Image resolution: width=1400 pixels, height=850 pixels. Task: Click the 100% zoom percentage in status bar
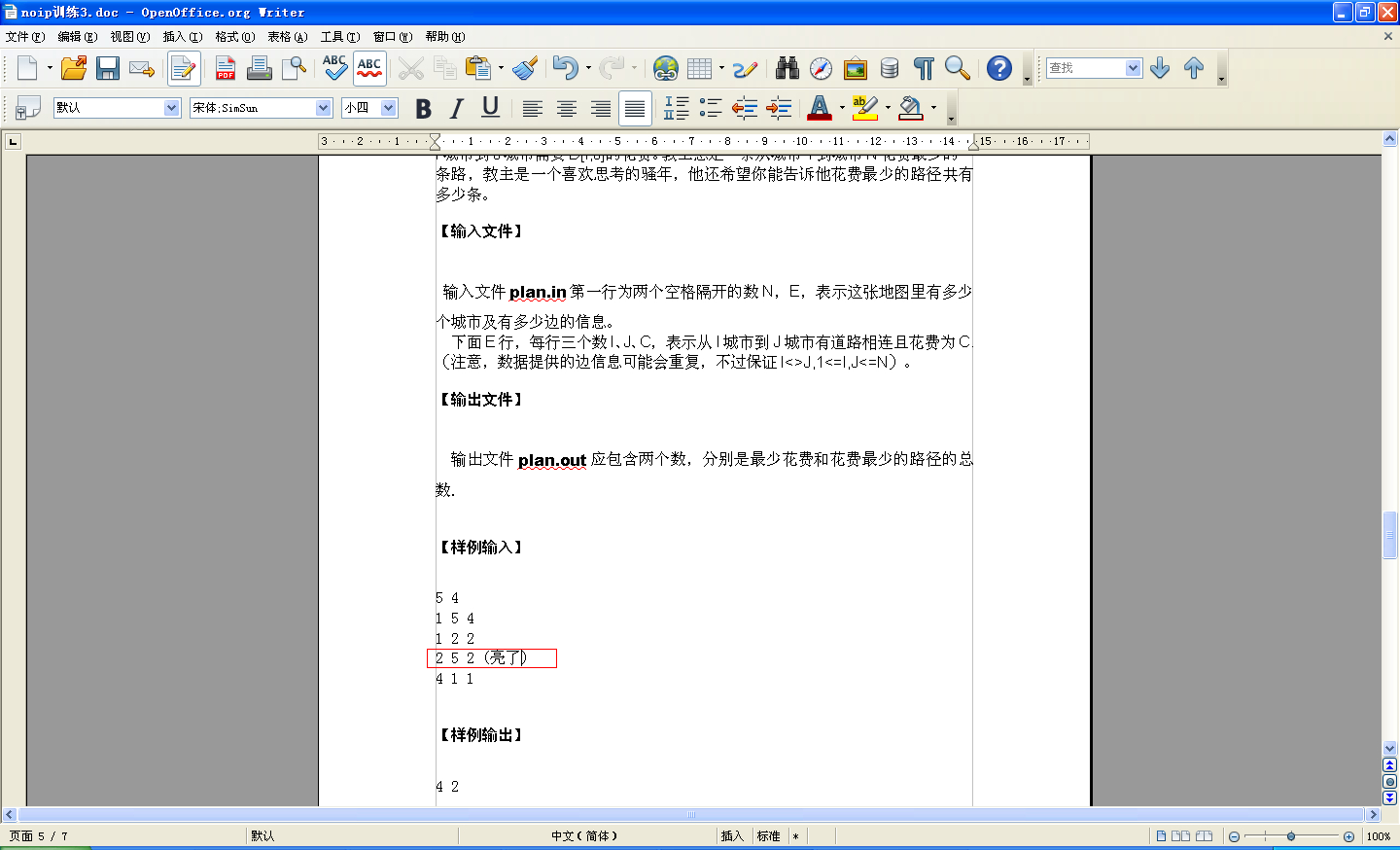(1379, 836)
